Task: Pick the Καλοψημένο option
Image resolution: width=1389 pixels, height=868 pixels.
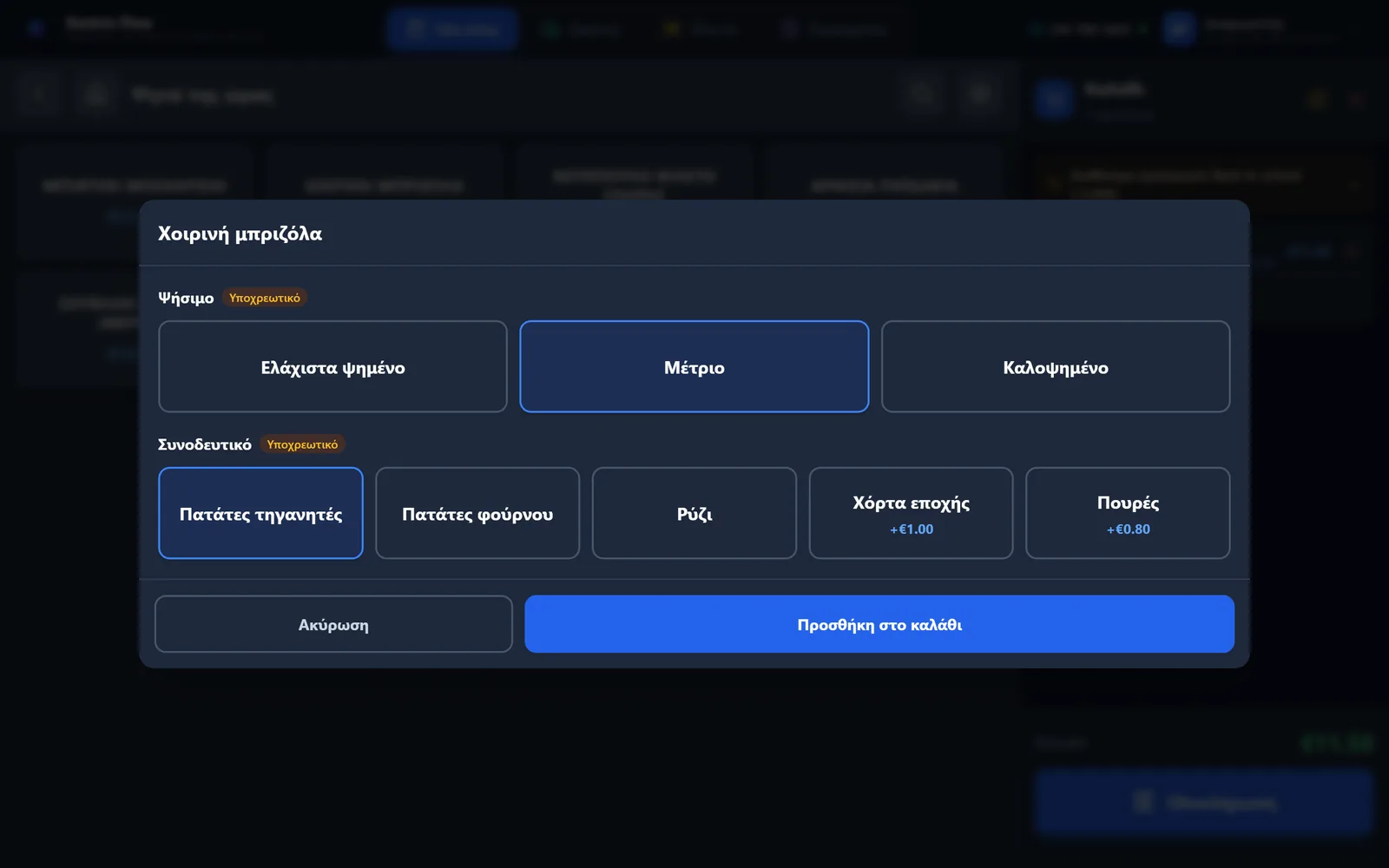Action: (1056, 366)
